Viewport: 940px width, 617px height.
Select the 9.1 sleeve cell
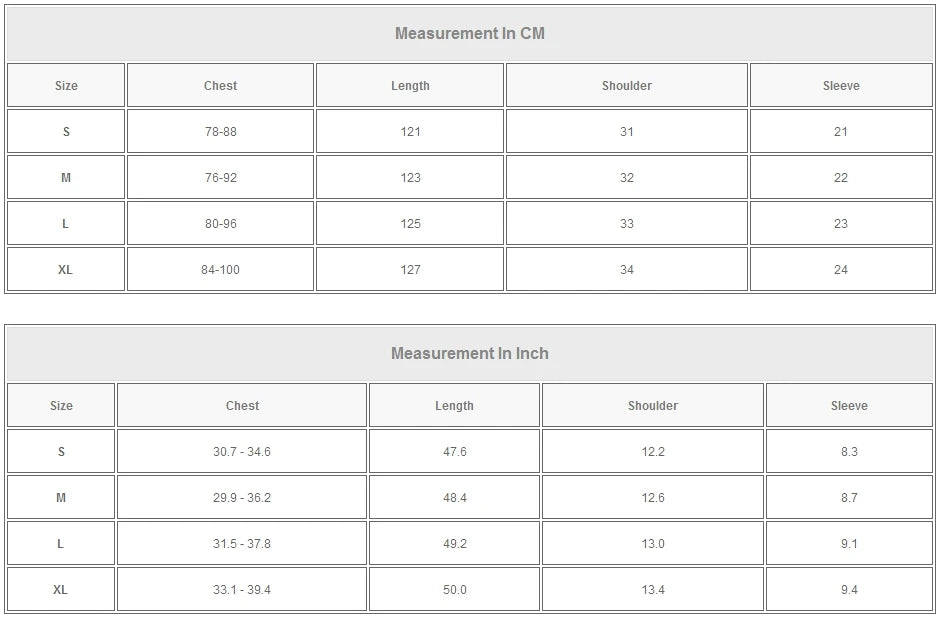(849, 544)
